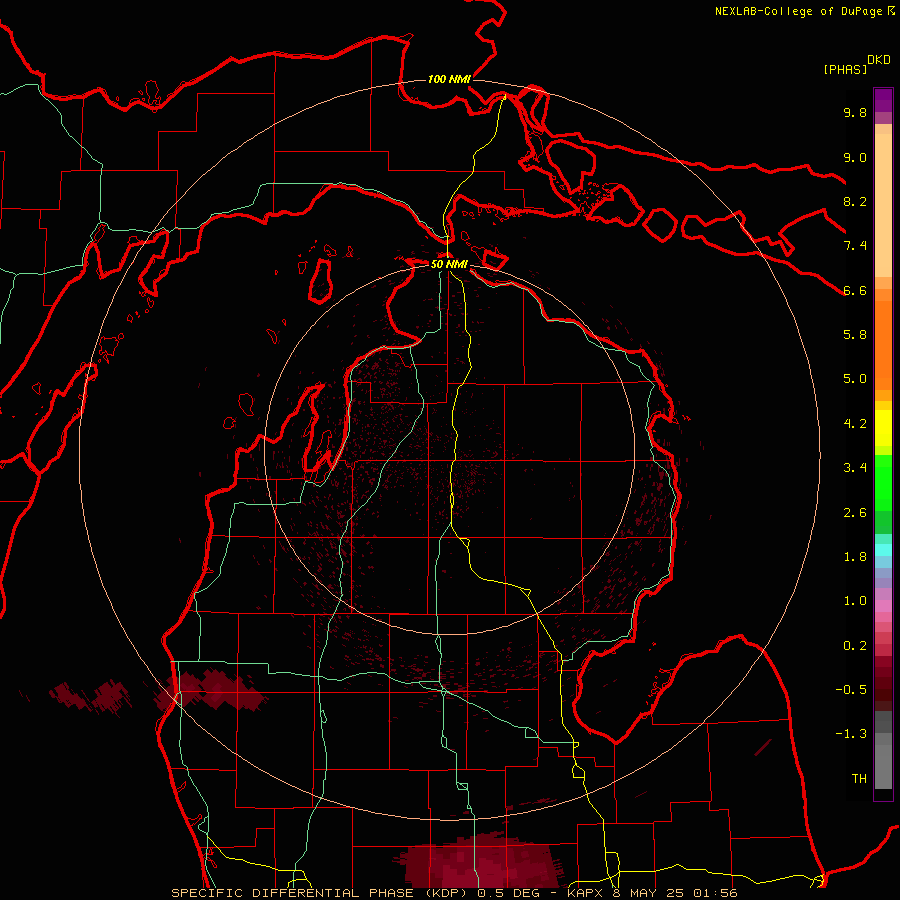
Task: Click the NEXLAB-College of DuPage credit text
Action: pos(799,11)
